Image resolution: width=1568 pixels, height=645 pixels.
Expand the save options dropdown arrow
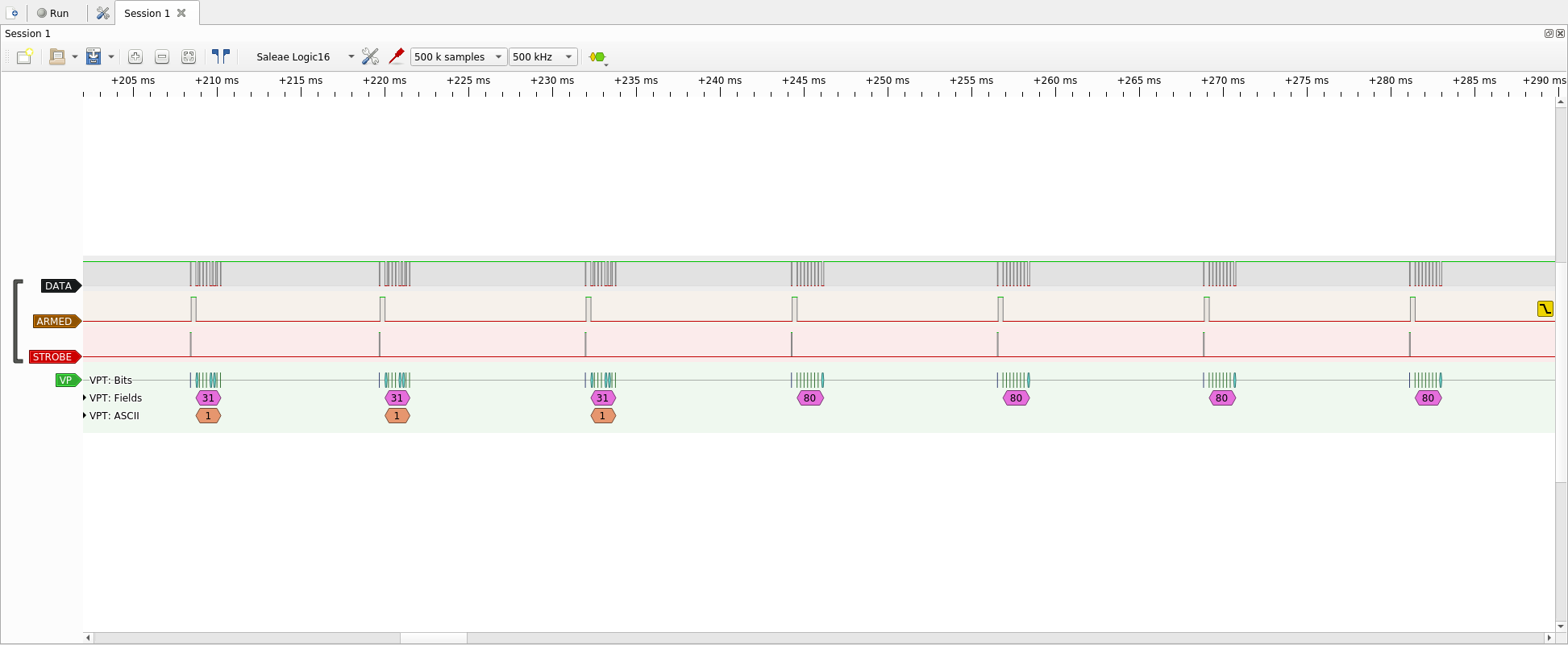[111, 56]
